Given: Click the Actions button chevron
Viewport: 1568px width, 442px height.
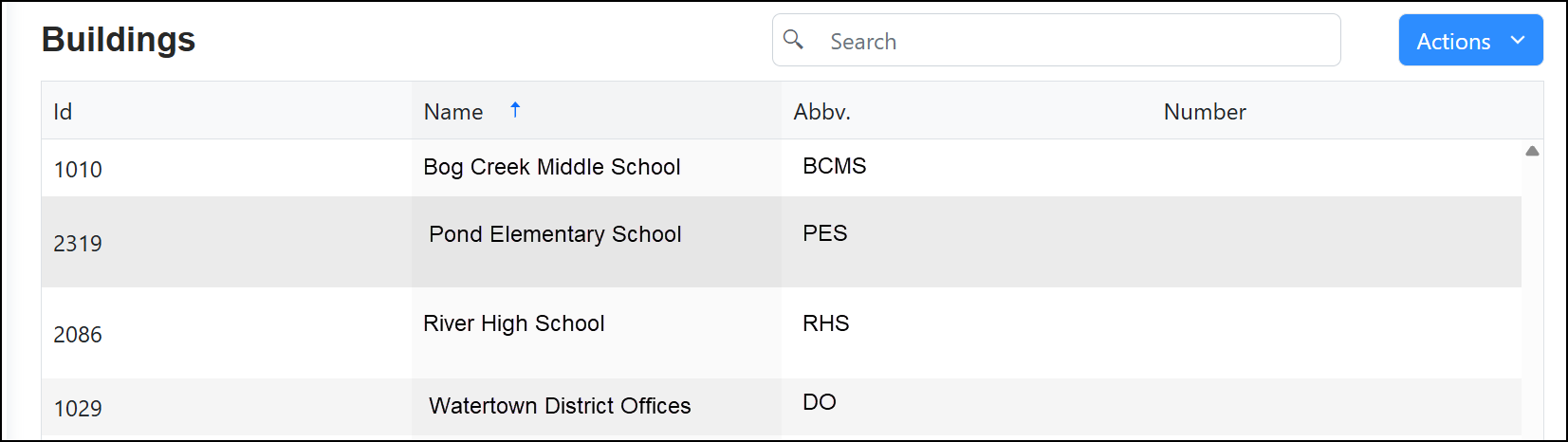Looking at the screenshot, I should point(1518,40).
